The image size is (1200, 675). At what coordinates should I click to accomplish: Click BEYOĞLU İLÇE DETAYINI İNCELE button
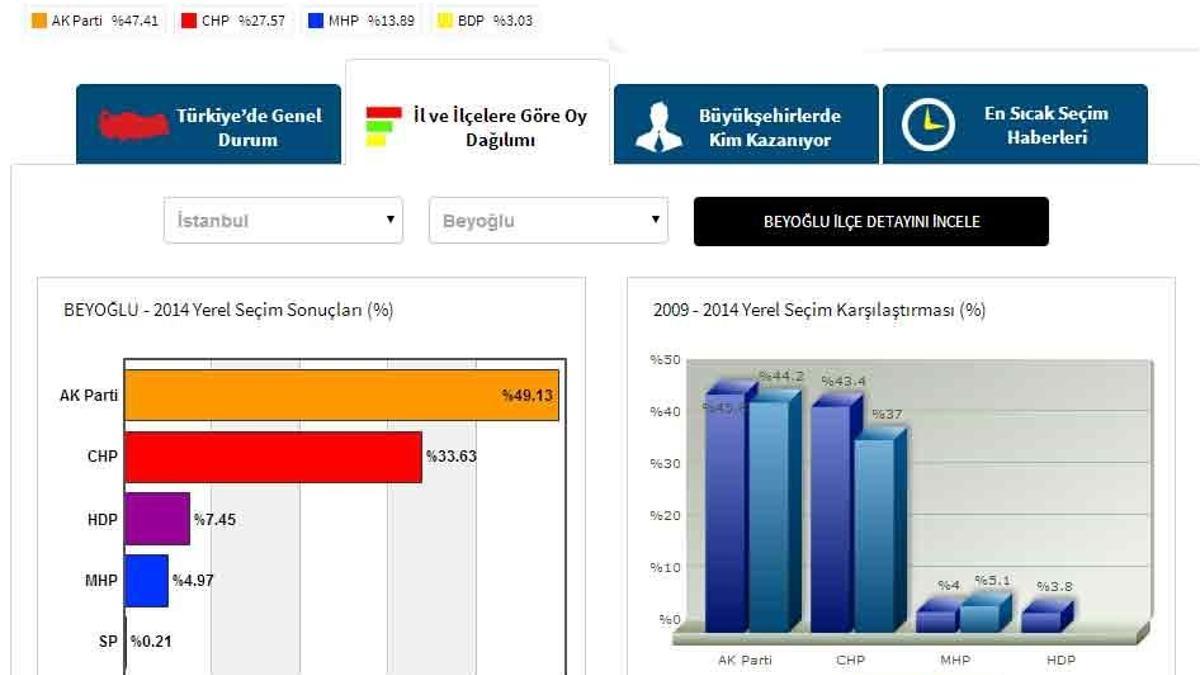tap(871, 221)
